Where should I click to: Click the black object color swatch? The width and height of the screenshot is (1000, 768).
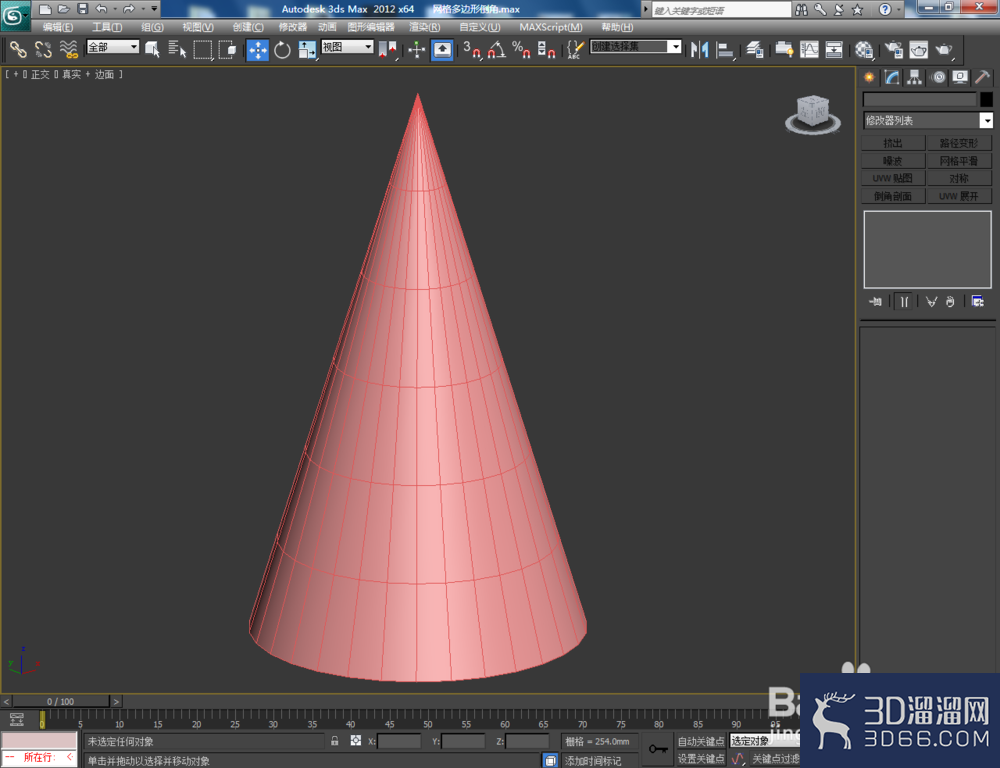pos(986,100)
